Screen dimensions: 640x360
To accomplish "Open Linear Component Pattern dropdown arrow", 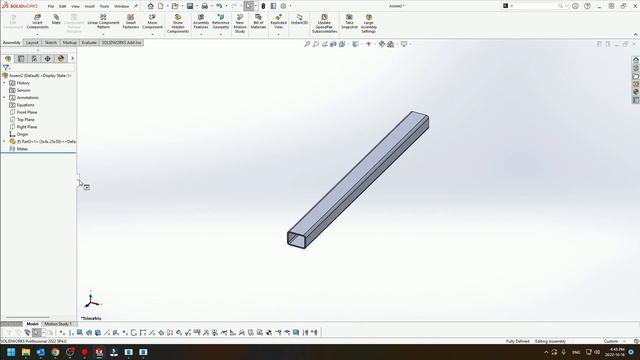I will [x=103, y=34].
